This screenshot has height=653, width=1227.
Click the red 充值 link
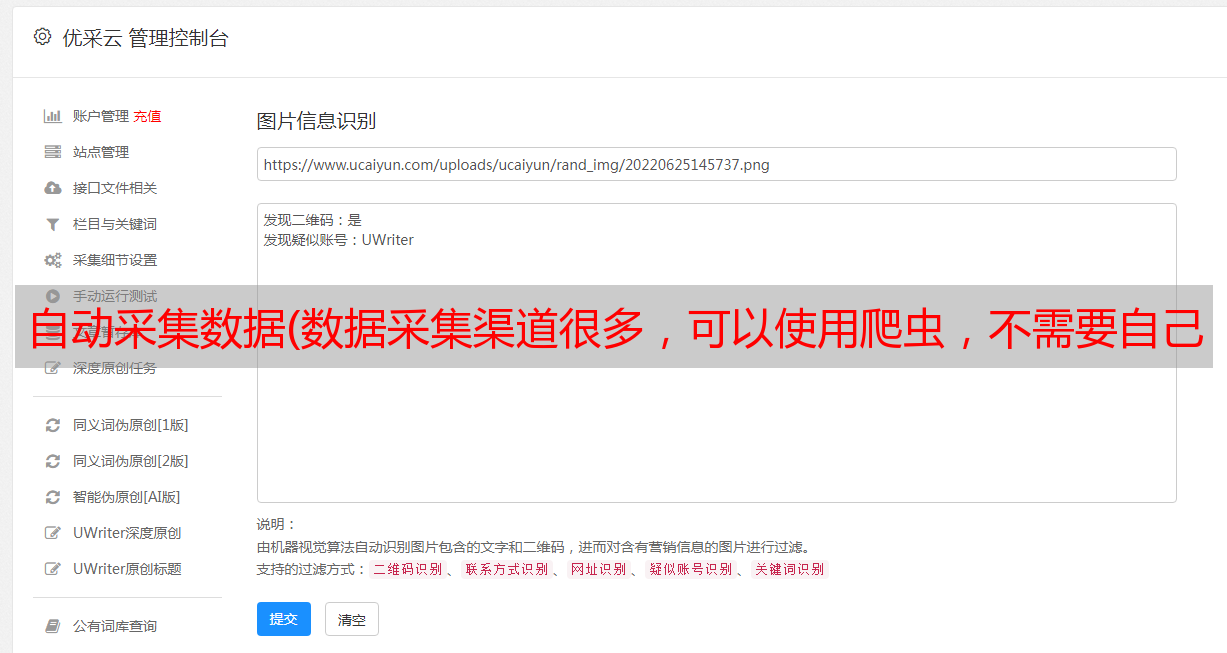147,116
